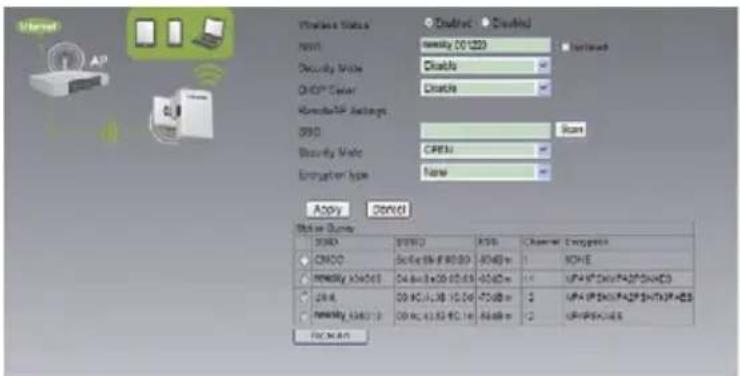Screen dimensions: 740x376
Task: Open the Encryption type dropdown
Action: coord(486,172)
